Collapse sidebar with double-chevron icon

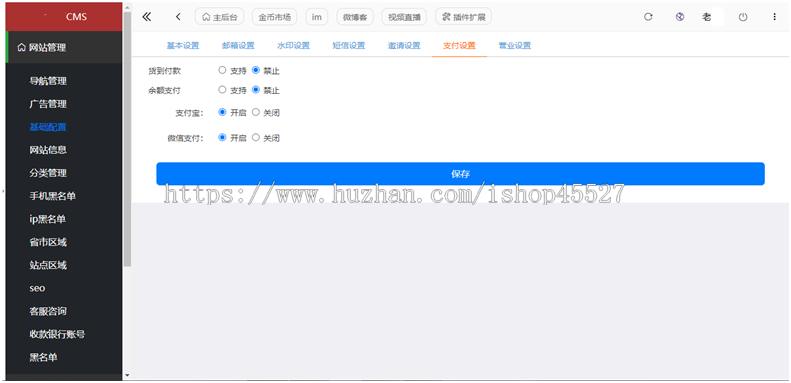[146, 17]
